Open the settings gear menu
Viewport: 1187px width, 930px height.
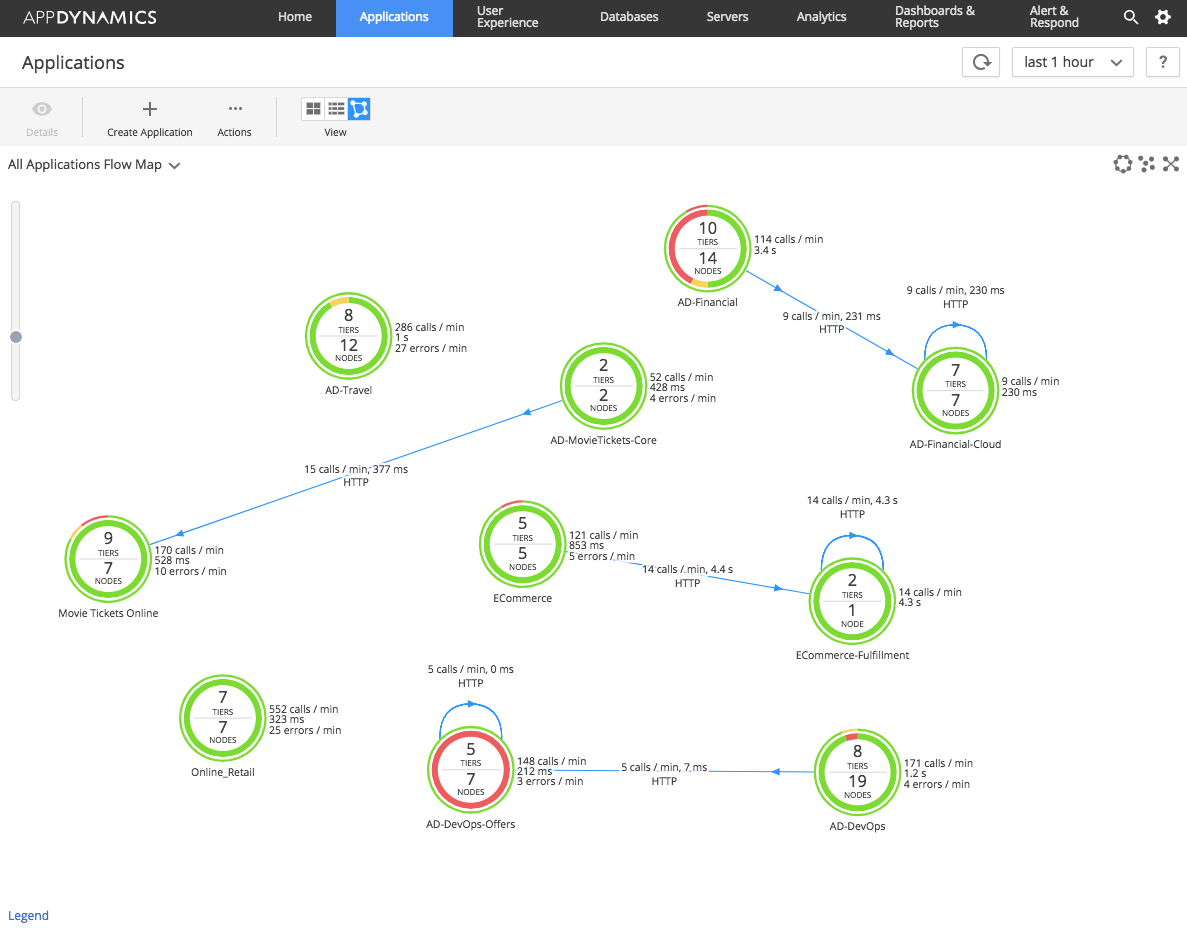coord(1163,17)
